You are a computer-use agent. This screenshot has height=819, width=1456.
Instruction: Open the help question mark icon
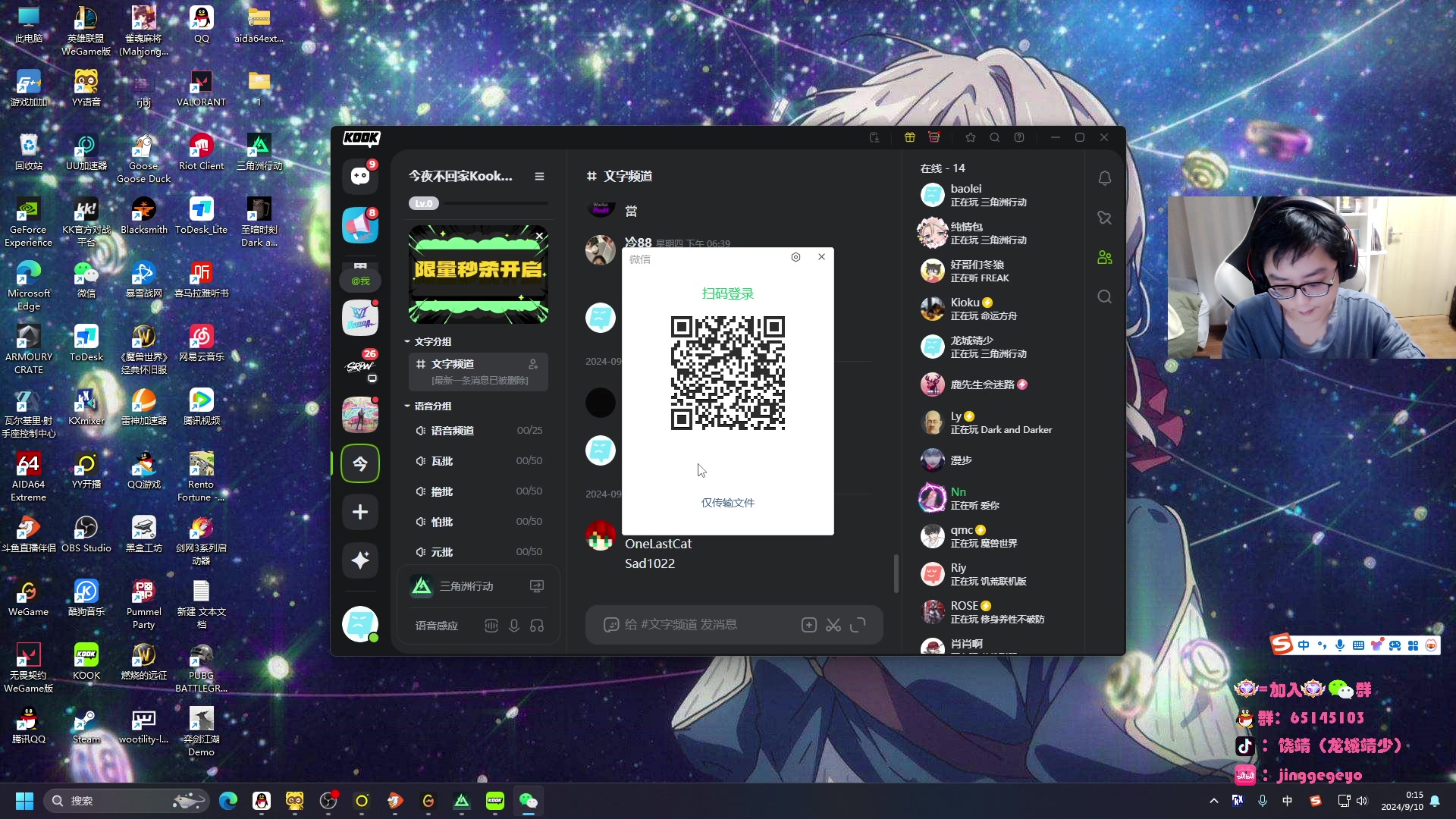(1019, 137)
